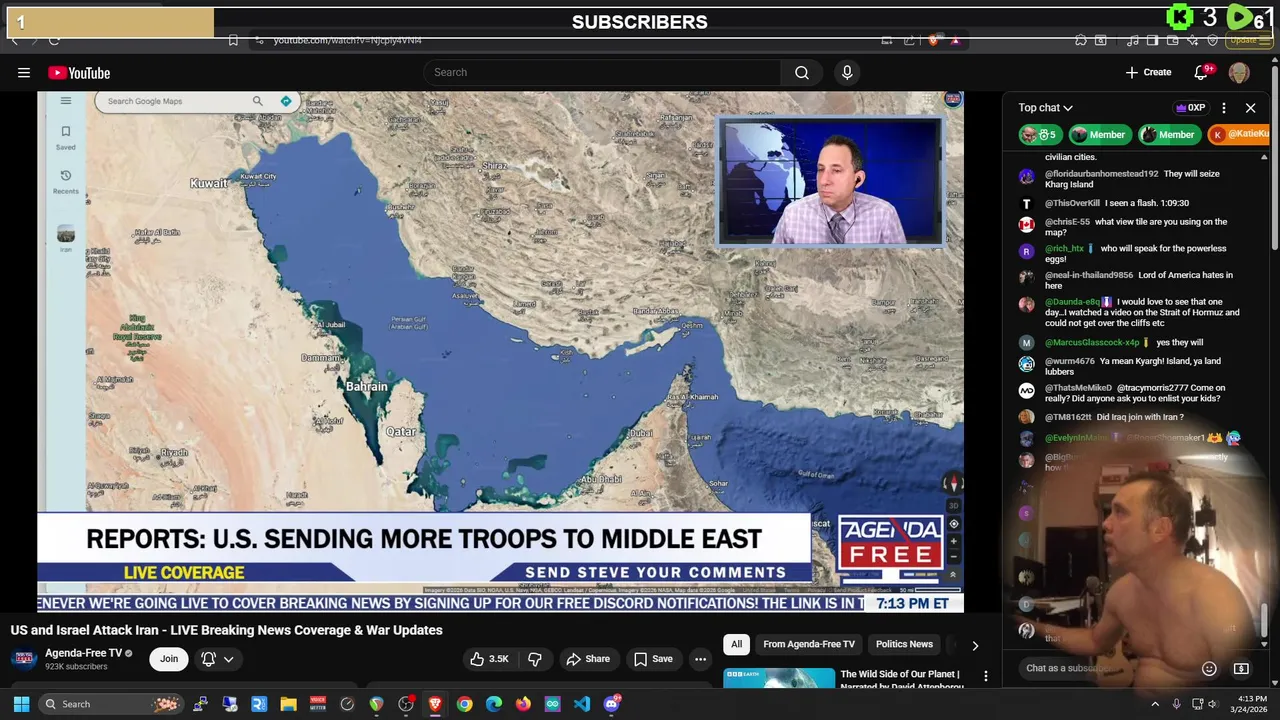
Task: Open more actions for the video
Action: 700,659
